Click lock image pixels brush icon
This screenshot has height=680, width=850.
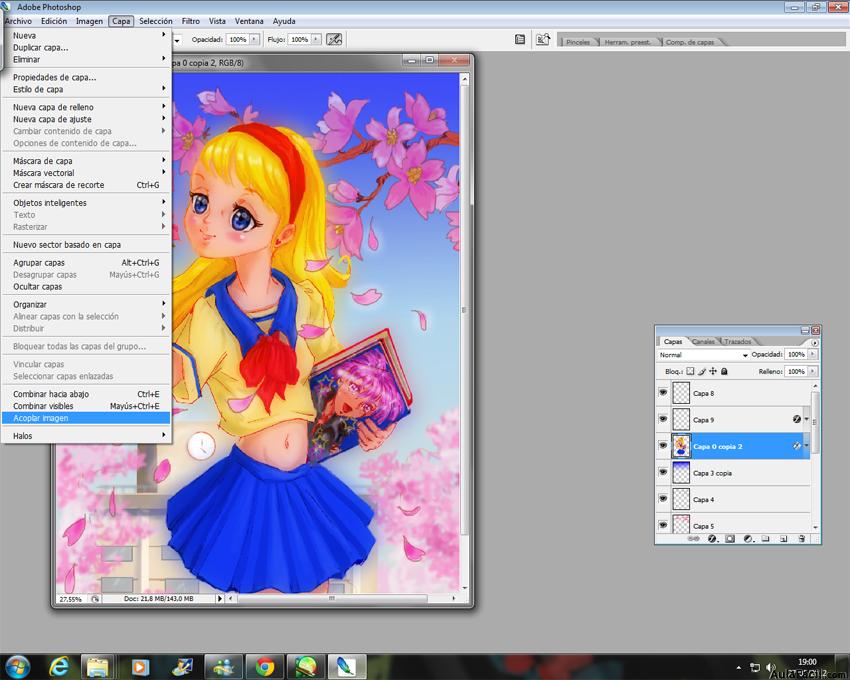coord(702,371)
